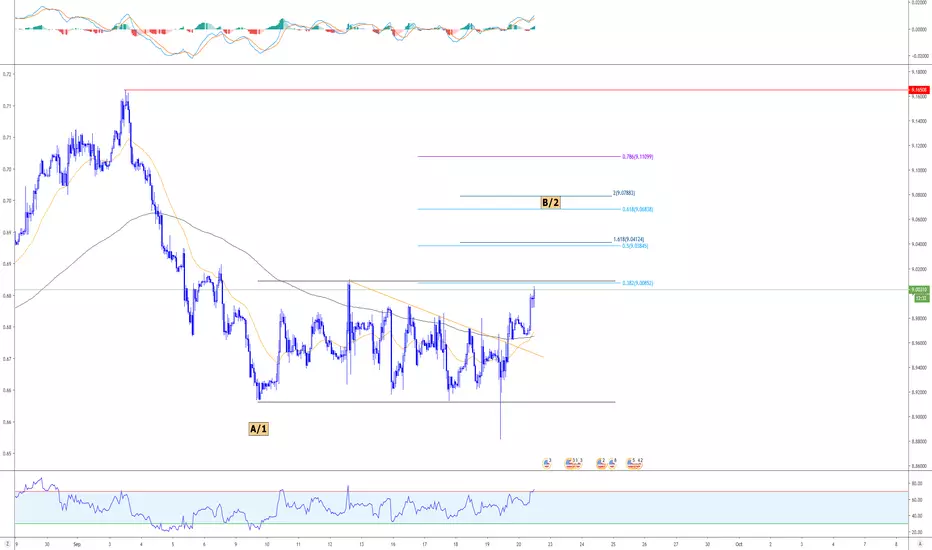Select the 1.618 extension level label
932x550 pixels.
628,240
